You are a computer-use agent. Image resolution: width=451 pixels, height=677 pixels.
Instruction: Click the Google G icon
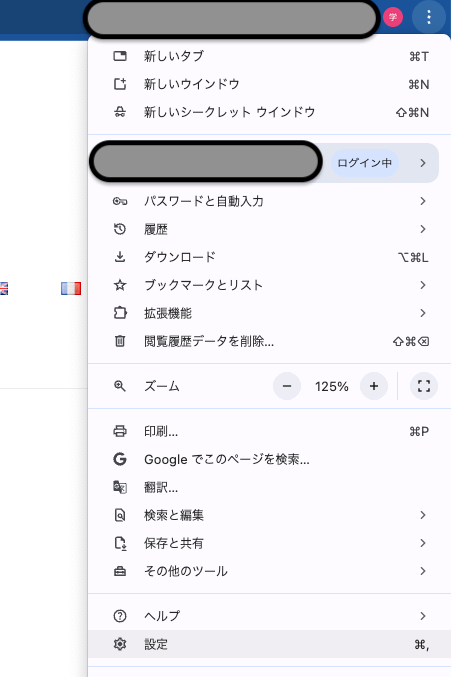coord(120,459)
